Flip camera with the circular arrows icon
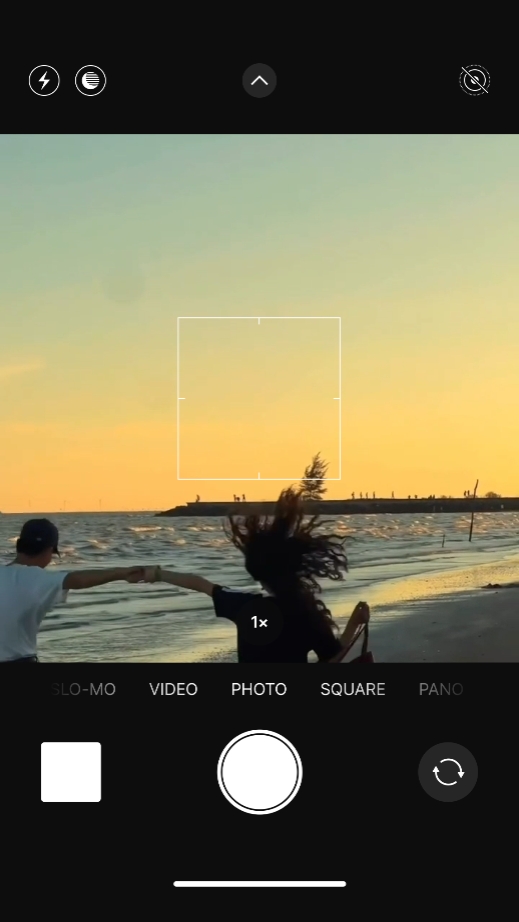The image size is (519, 922). click(448, 772)
